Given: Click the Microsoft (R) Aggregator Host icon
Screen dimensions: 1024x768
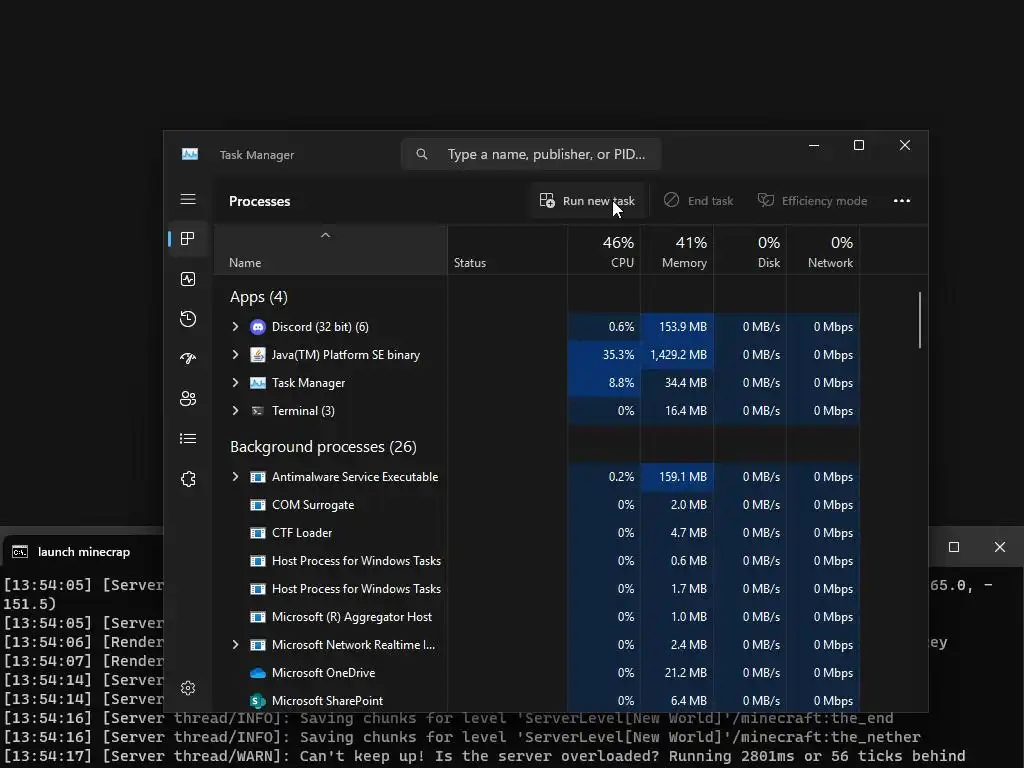Looking at the screenshot, I should (258, 616).
